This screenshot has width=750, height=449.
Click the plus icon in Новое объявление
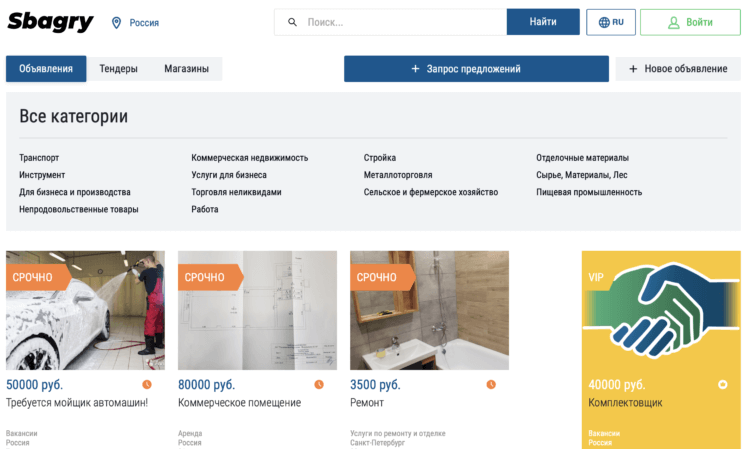point(633,69)
